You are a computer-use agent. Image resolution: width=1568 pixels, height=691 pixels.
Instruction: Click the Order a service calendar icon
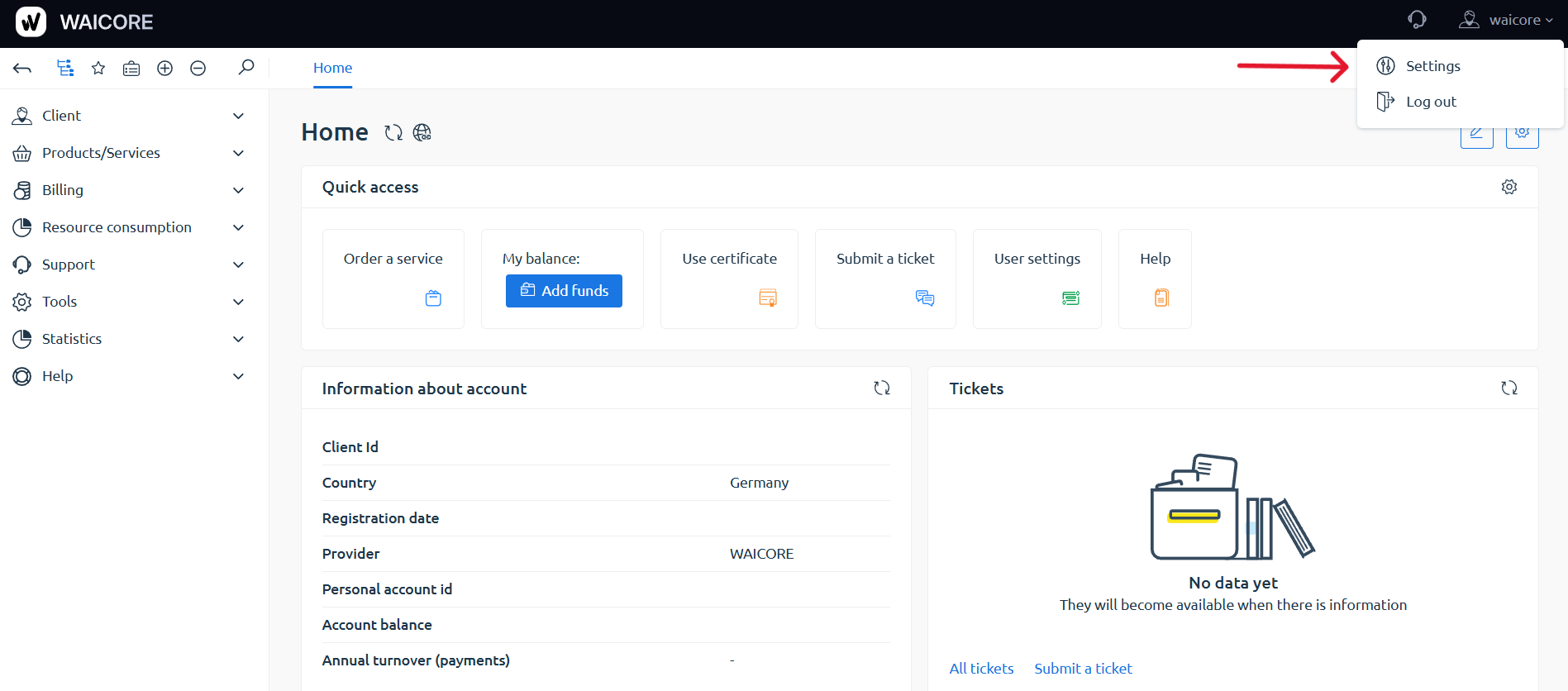pos(433,298)
